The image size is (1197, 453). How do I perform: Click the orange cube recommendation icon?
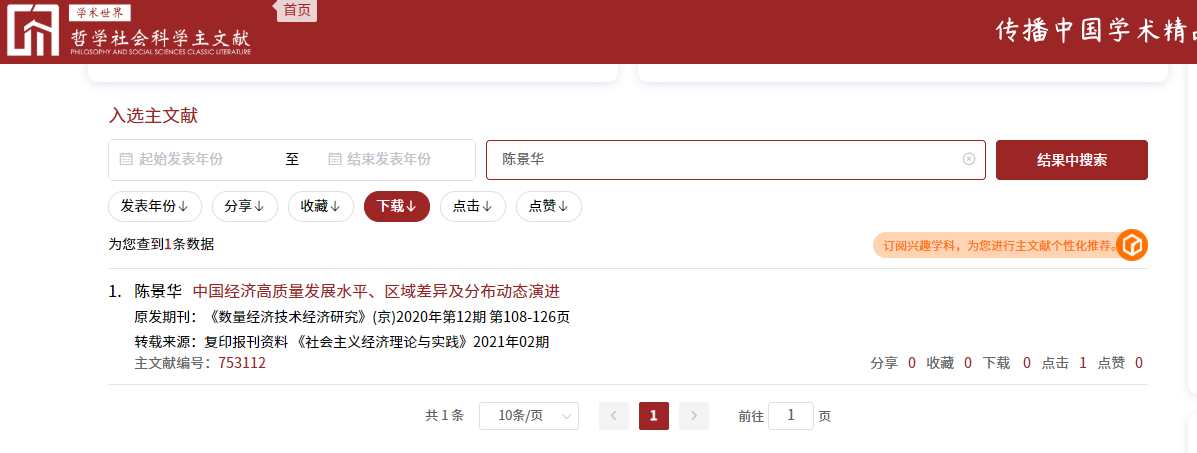click(x=1132, y=245)
